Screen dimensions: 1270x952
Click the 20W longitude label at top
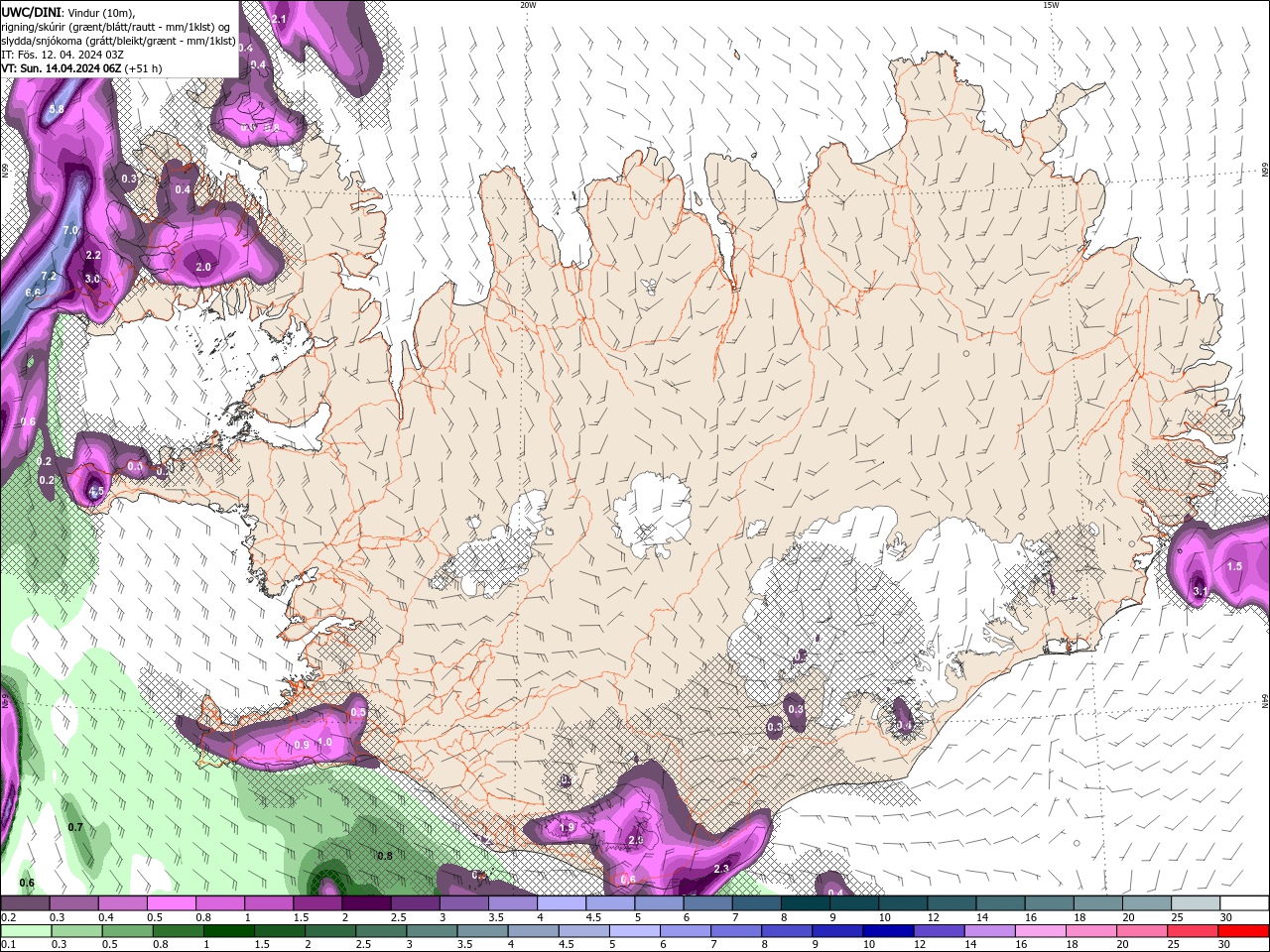(528, 5)
